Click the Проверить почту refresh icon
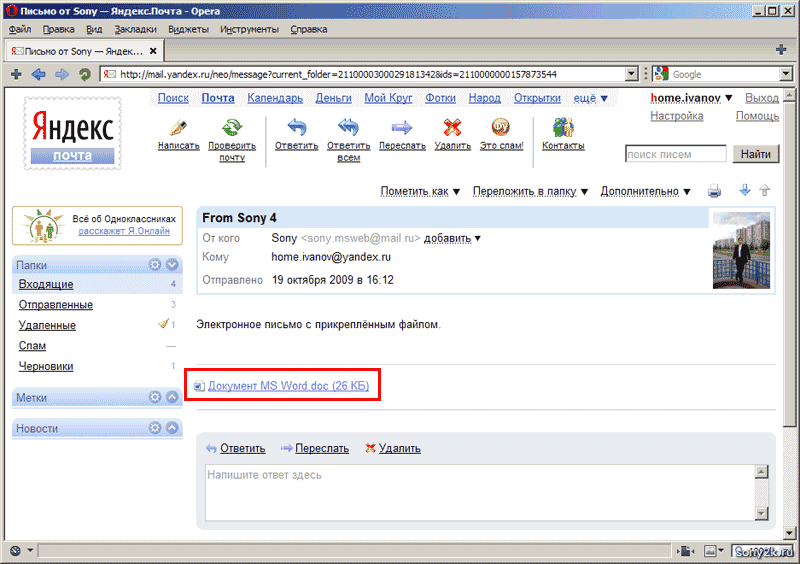The image size is (800, 564). tap(232, 127)
